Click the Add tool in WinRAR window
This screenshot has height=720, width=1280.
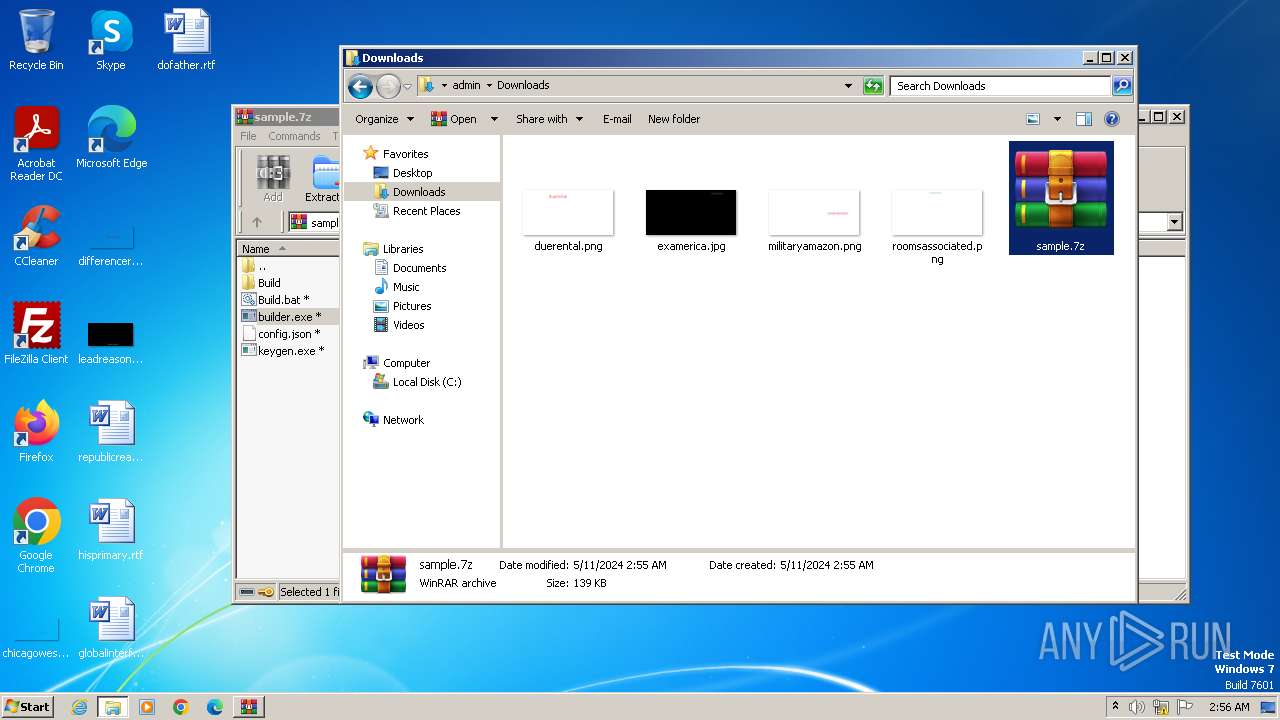pos(273,179)
